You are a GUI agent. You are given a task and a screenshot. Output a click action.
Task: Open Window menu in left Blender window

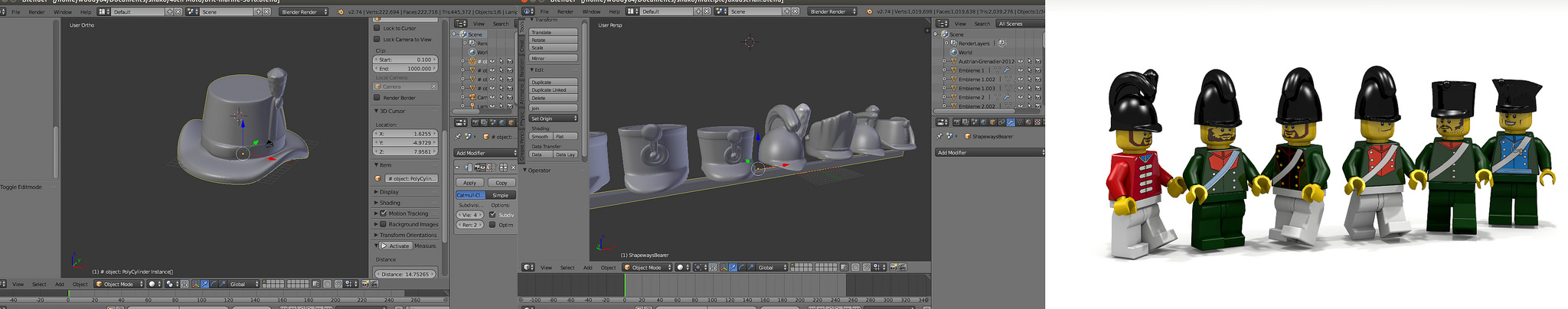pos(63,11)
